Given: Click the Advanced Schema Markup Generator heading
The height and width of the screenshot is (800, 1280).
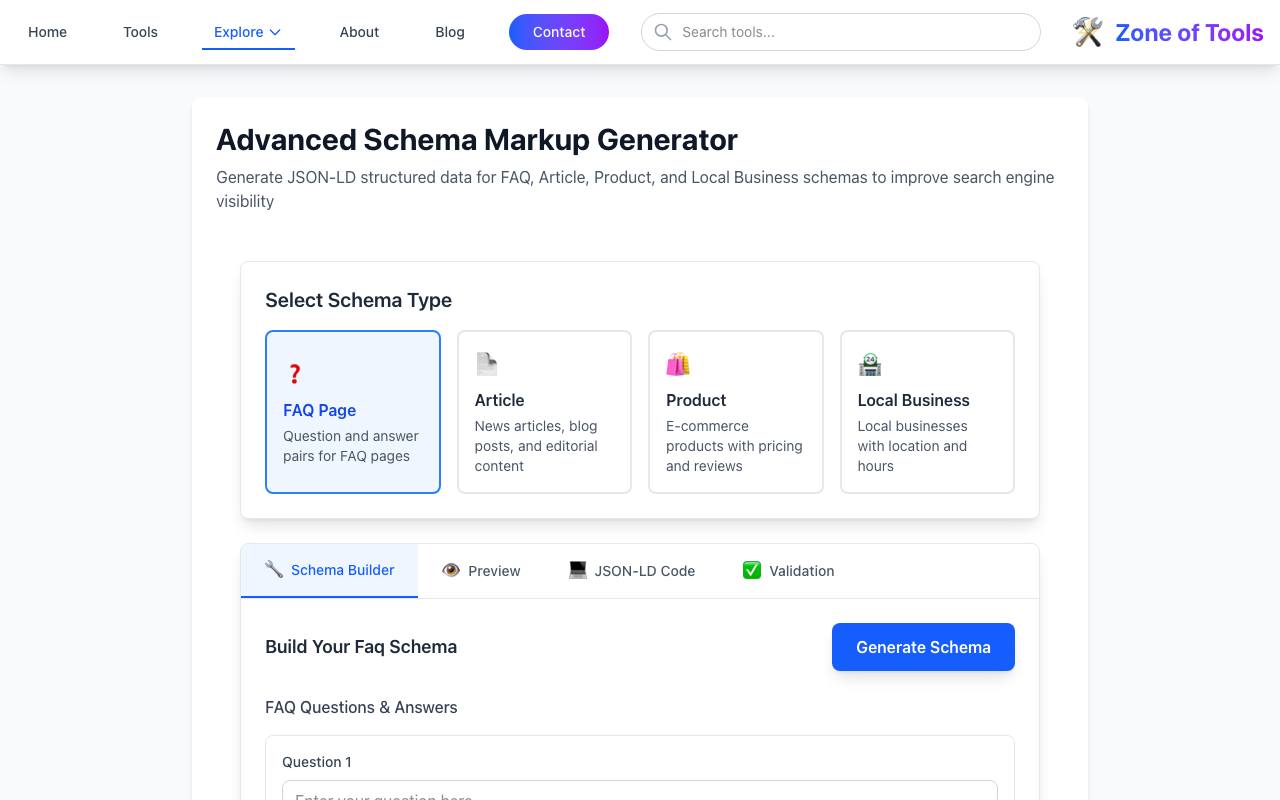Looking at the screenshot, I should (x=477, y=140).
